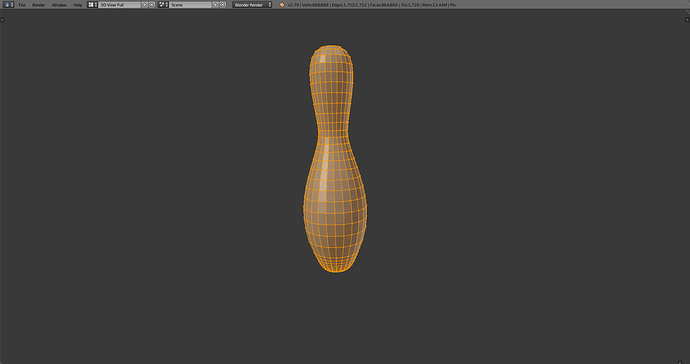Click the '3D View Full' layout name field
The image size is (690, 364).
(119, 4)
